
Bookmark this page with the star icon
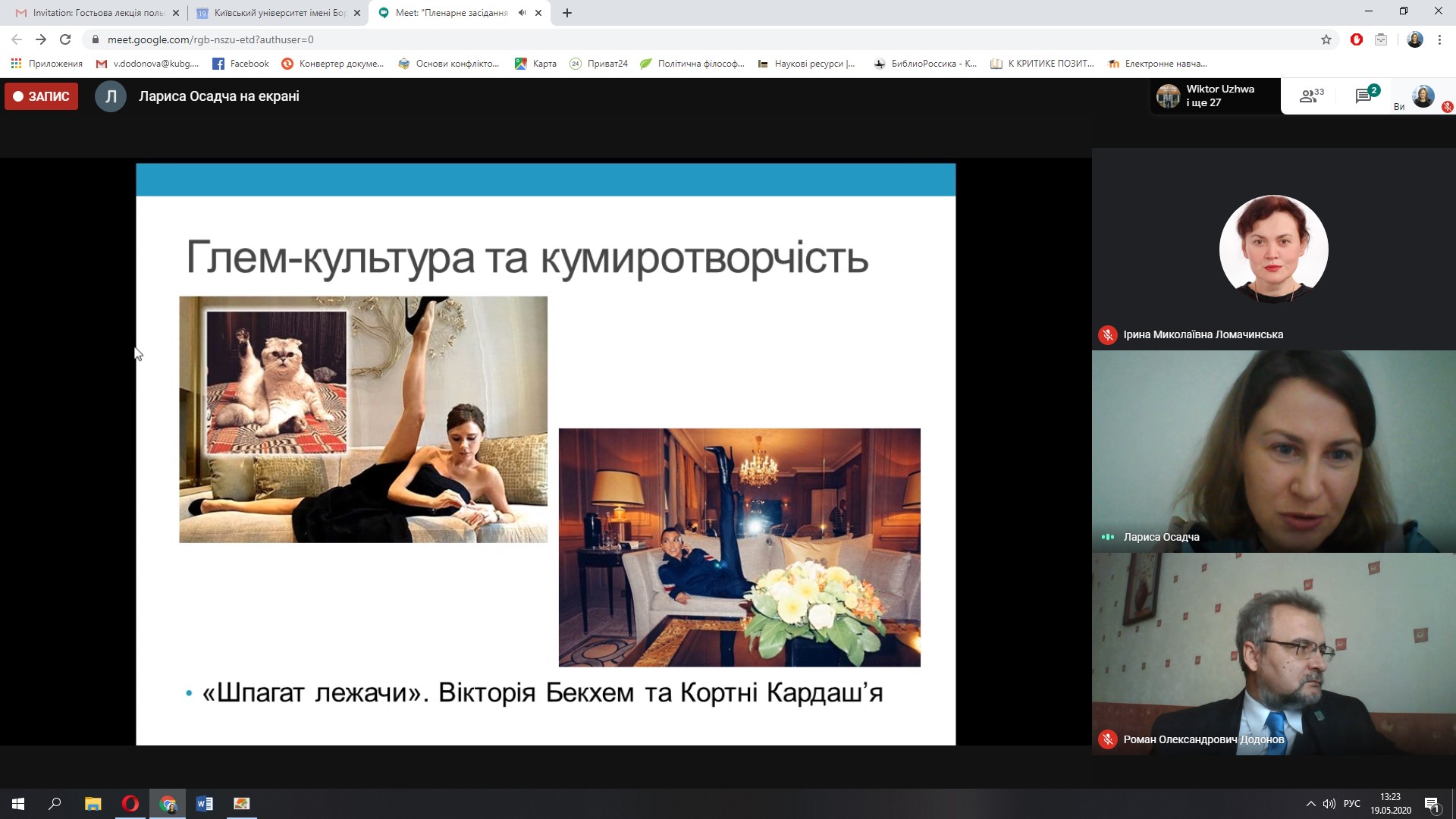[1326, 39]
